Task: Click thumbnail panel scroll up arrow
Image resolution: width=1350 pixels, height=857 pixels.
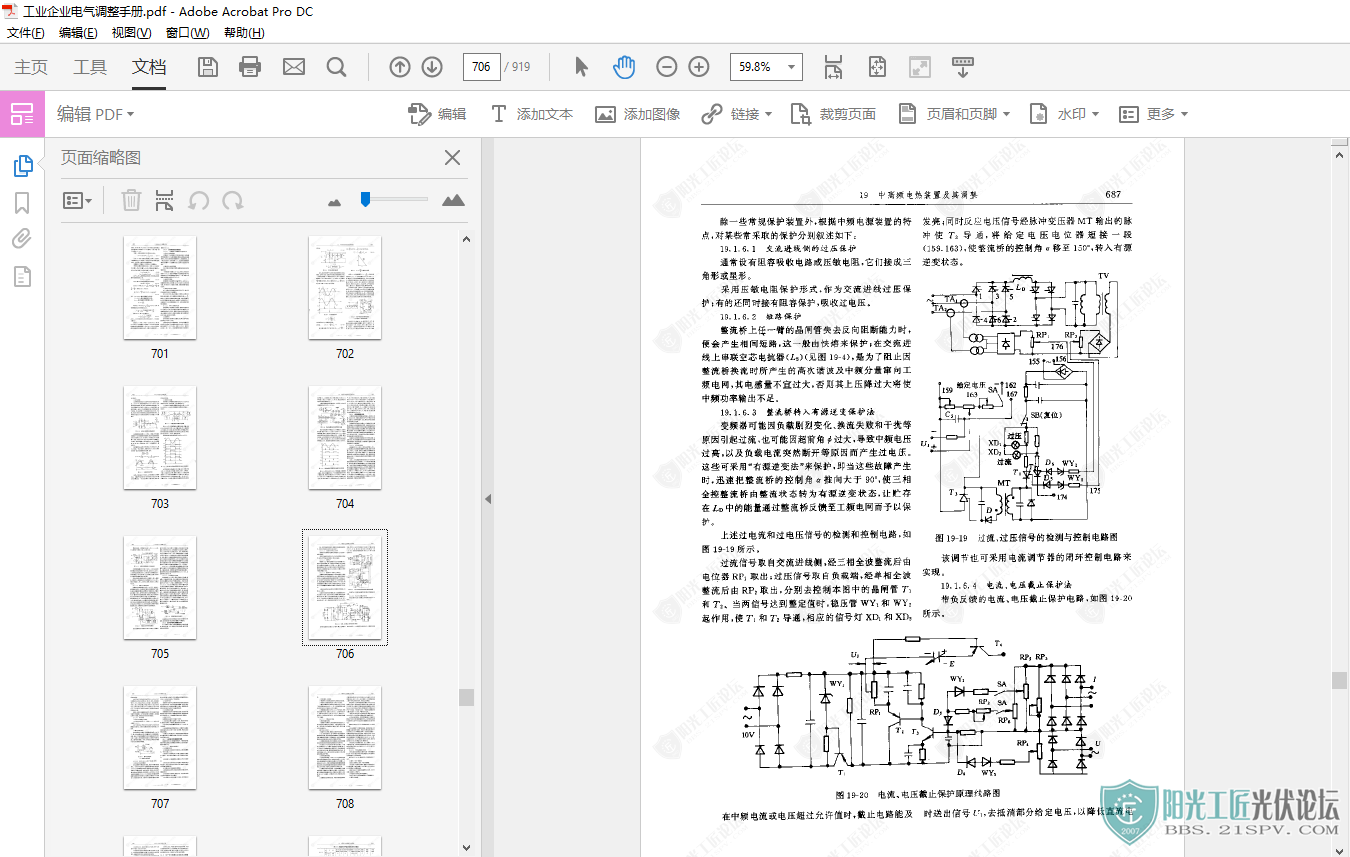Action: point(466,238)
